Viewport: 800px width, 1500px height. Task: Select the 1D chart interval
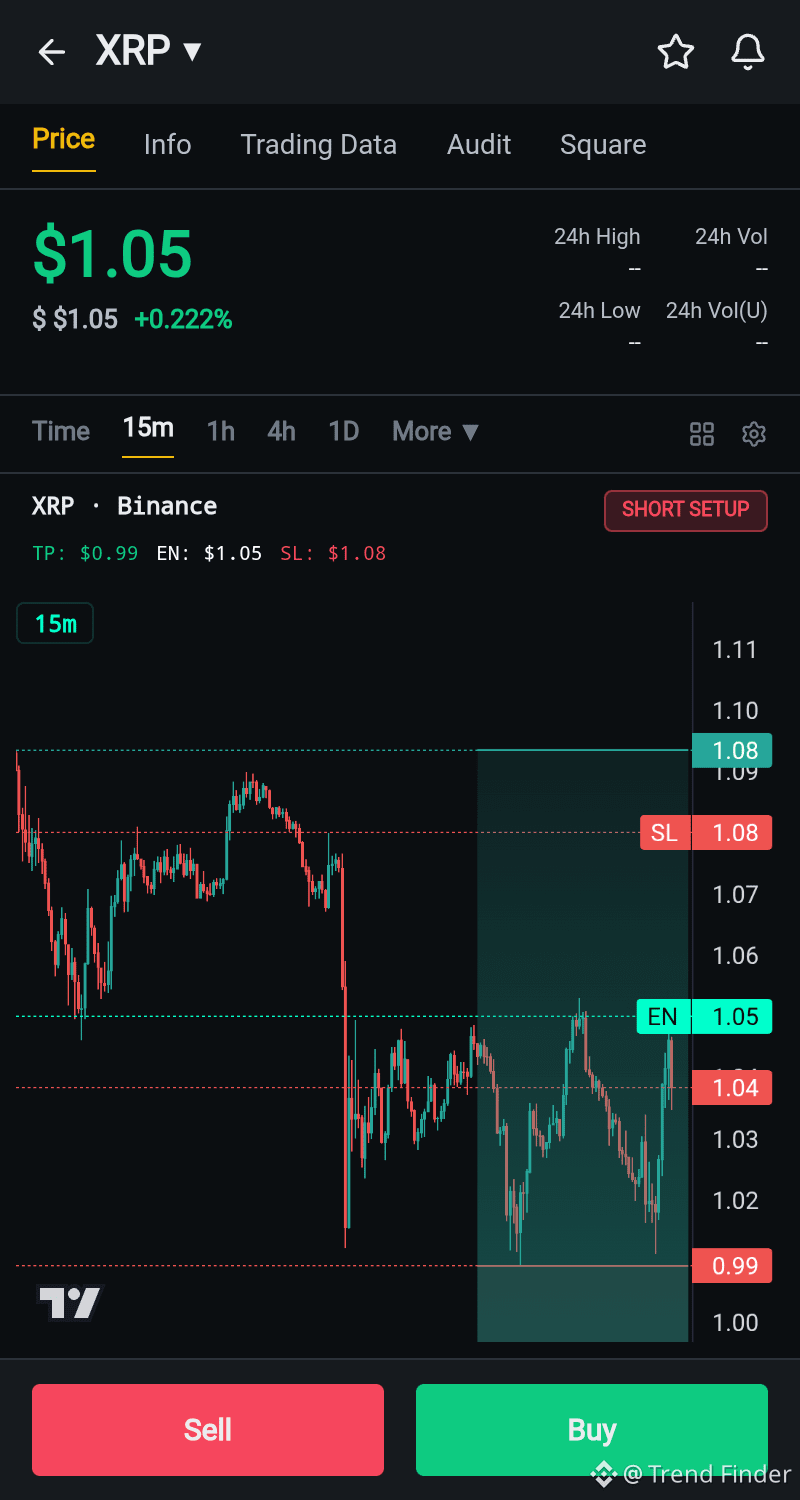point(344,431)
